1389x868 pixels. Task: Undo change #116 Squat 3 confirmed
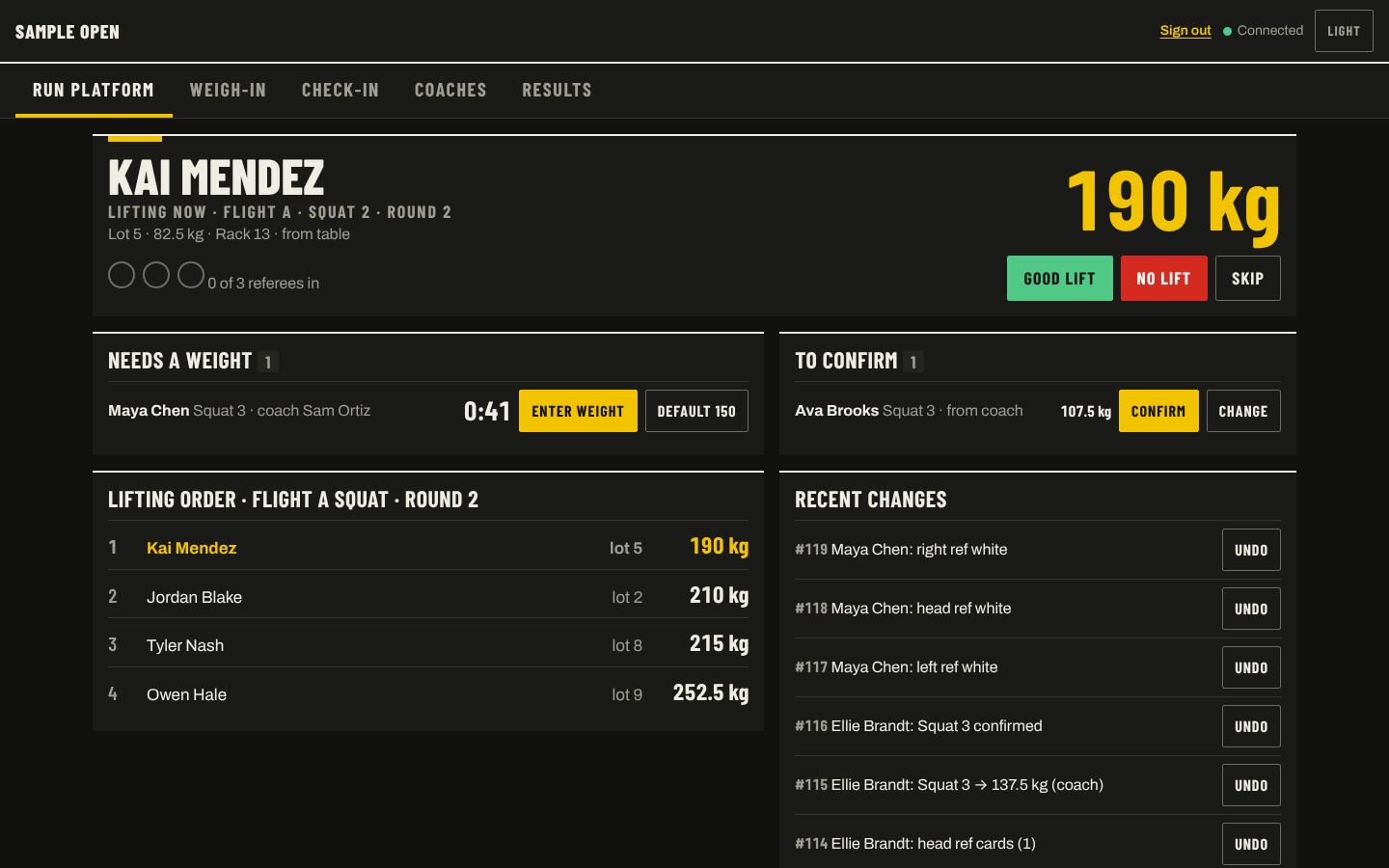point(1251,726)
